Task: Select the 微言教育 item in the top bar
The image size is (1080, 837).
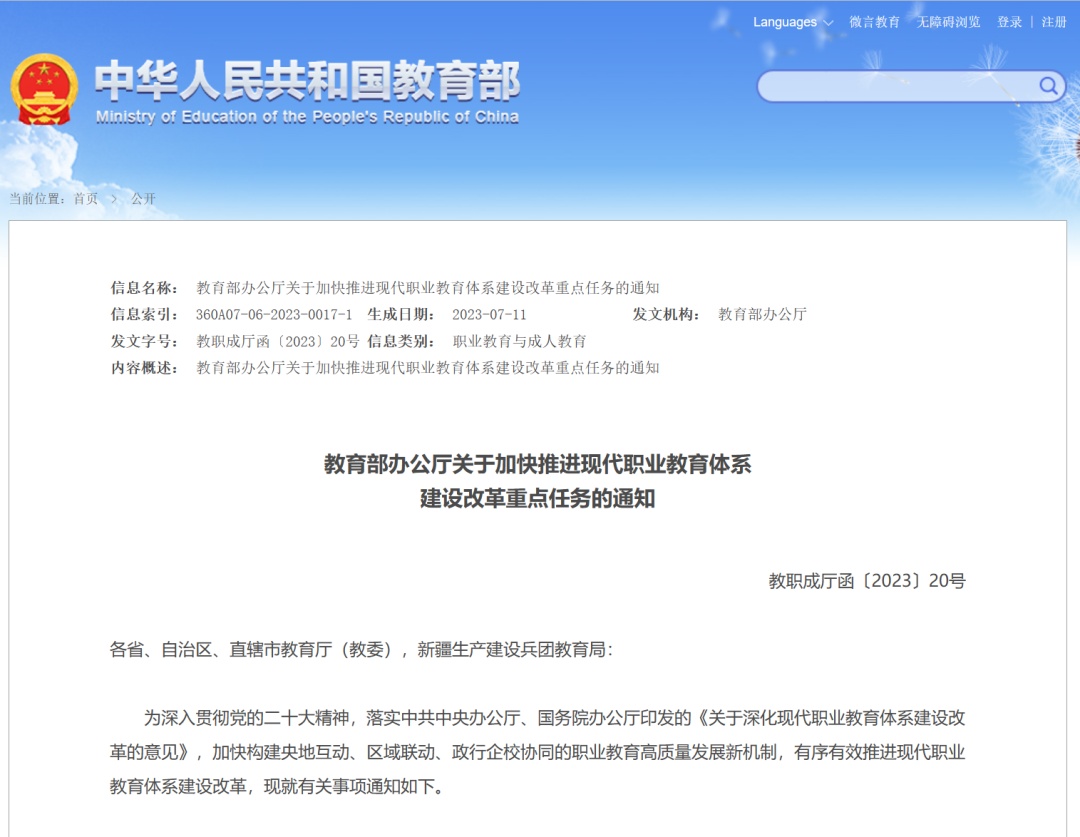Action: (x=875, y=22)
